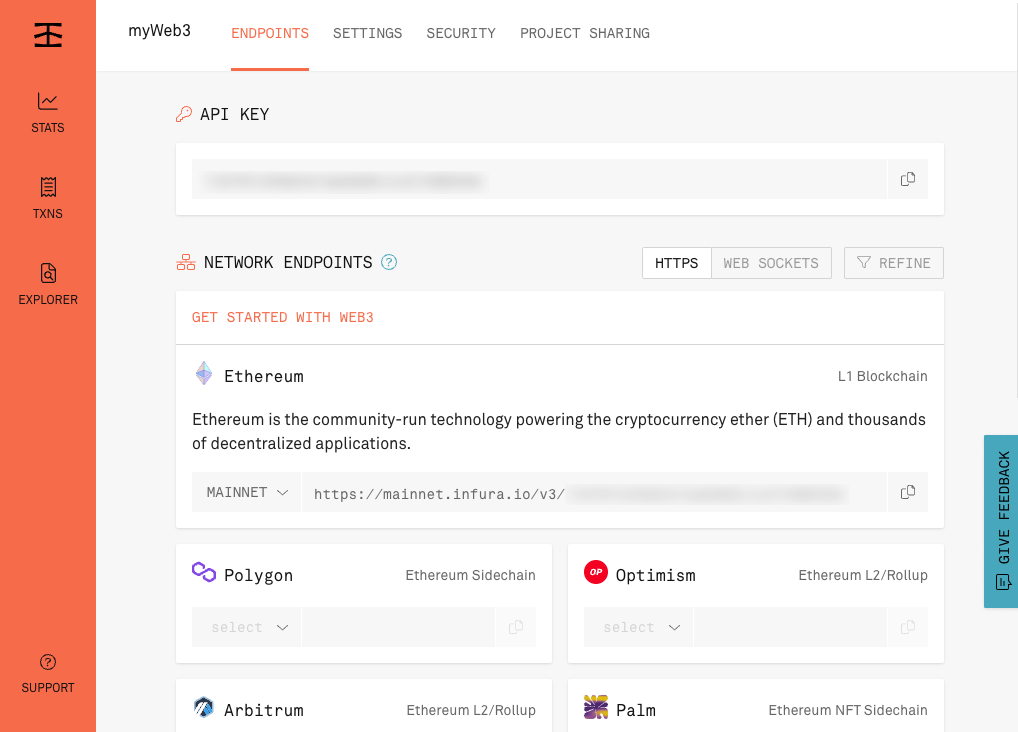The width and height of the screenshot is (1018, 732).
Task: Click Get Started With Web3 link
Action: click(x=282, y=318)
